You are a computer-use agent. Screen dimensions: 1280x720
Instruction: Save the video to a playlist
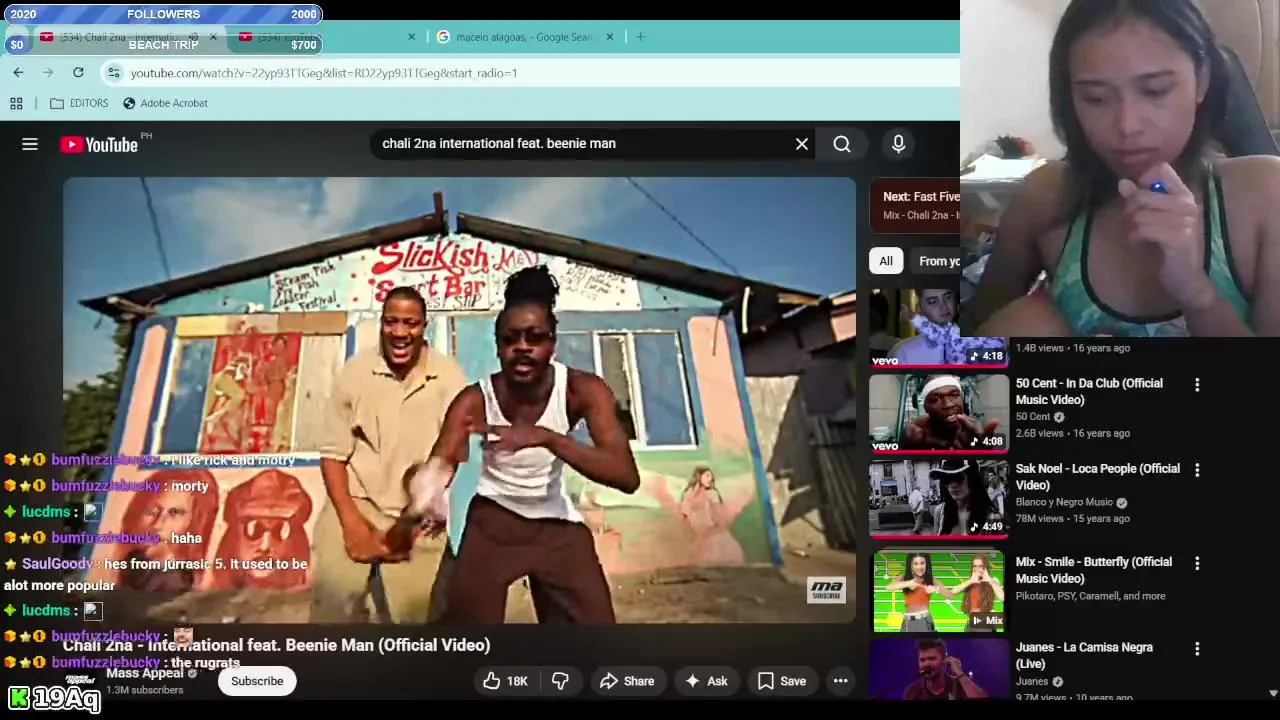[x=781, y=681]
